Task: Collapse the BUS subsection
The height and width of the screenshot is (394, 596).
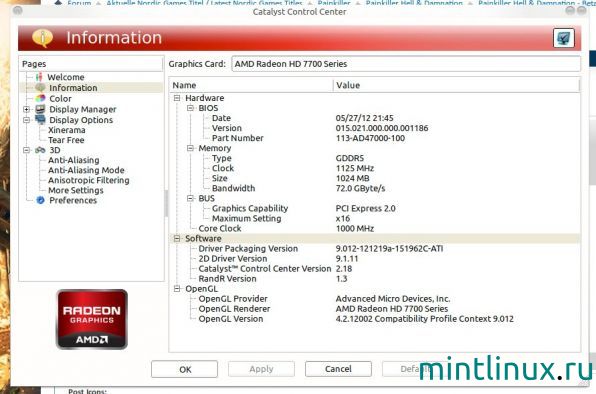Action: [190, 198]
